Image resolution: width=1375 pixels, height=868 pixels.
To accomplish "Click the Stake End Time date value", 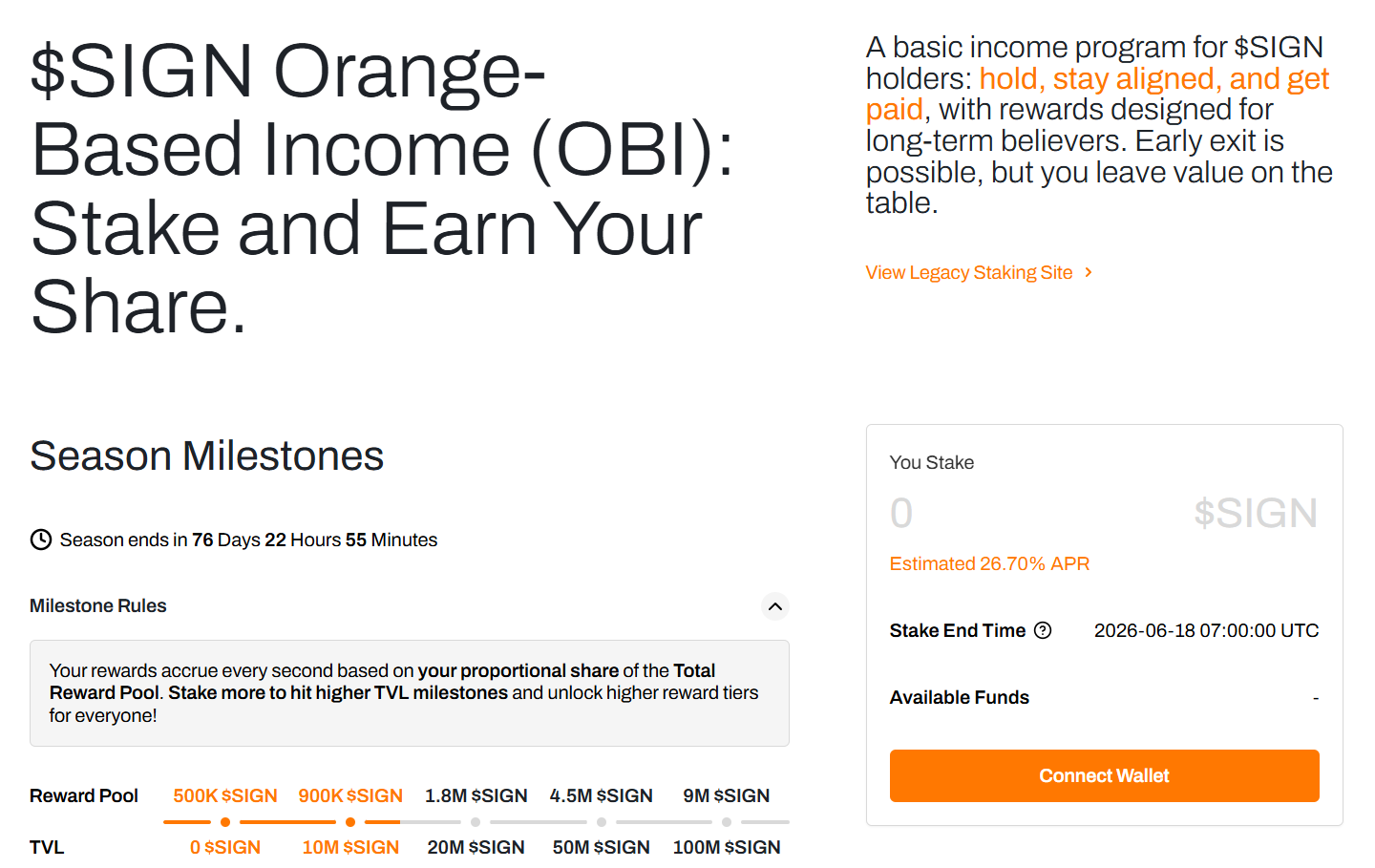I will tap(1206, 630).
